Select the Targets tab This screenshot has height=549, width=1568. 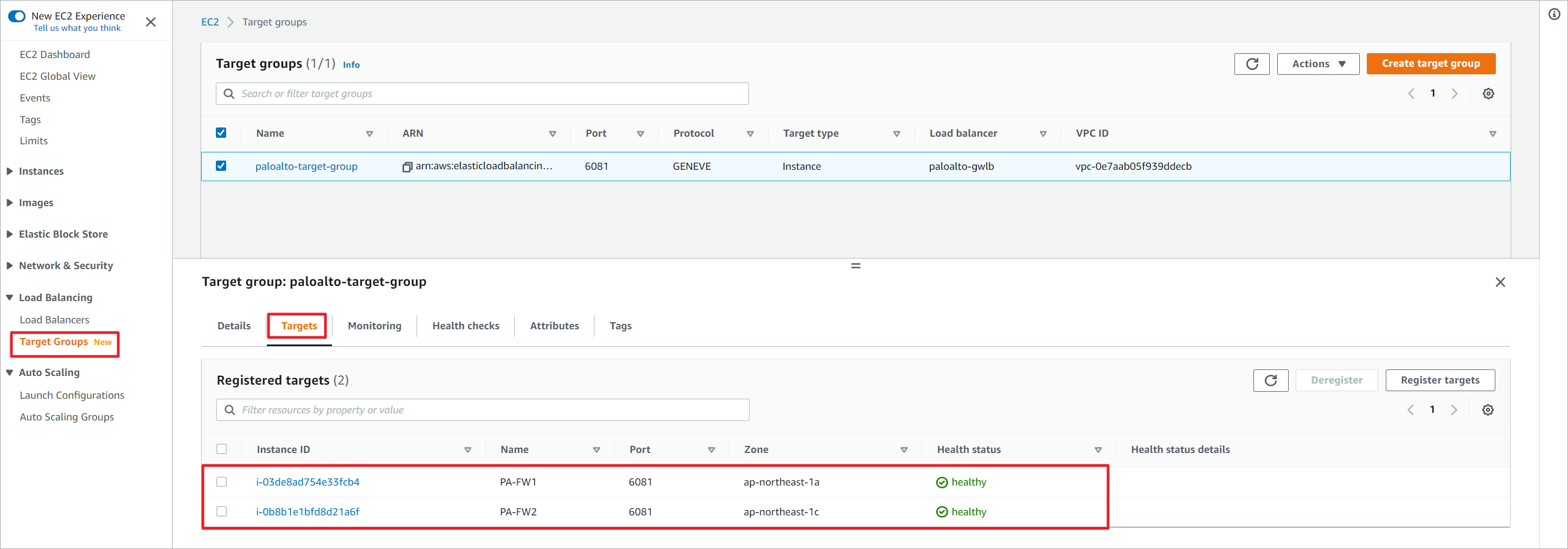tap(299, 326)
